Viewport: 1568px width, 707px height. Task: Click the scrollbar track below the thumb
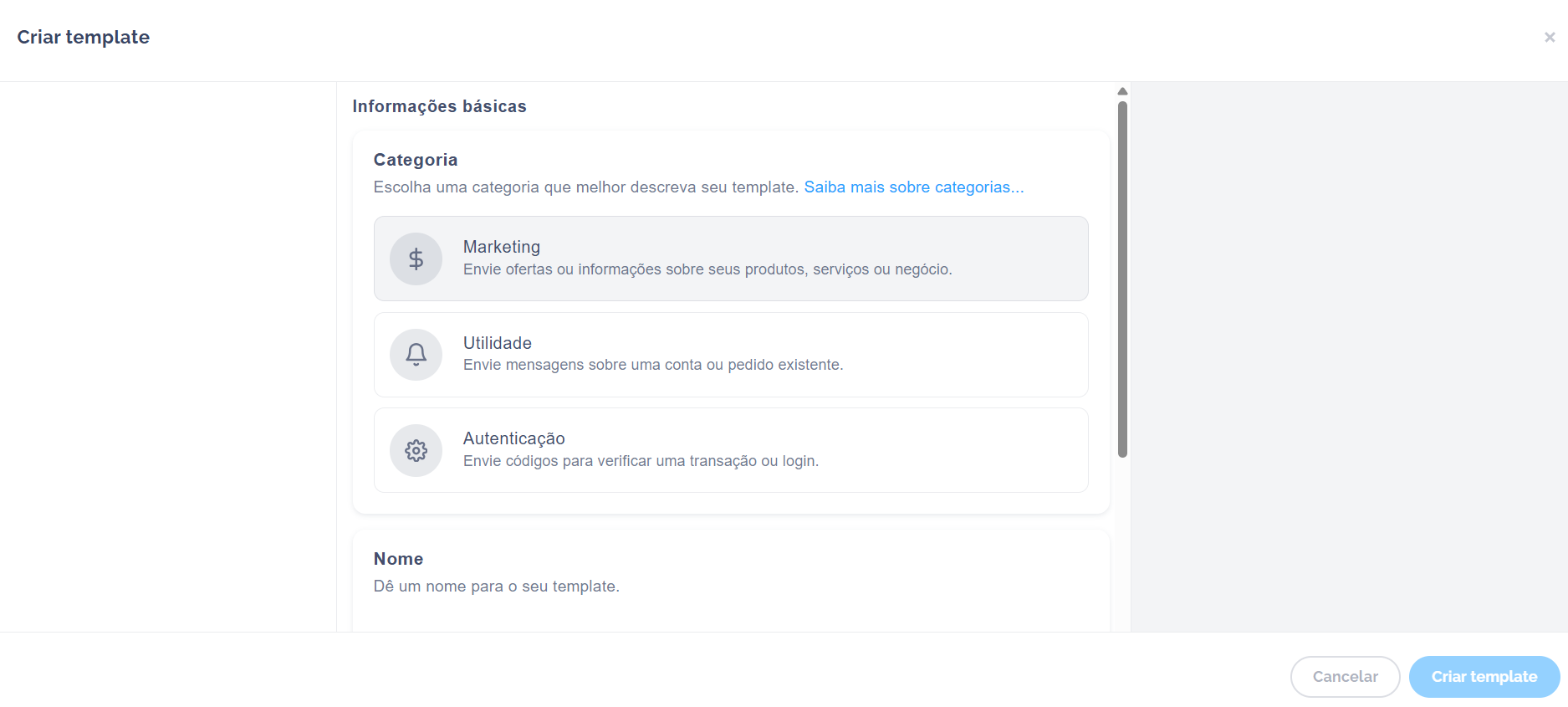1122,544
